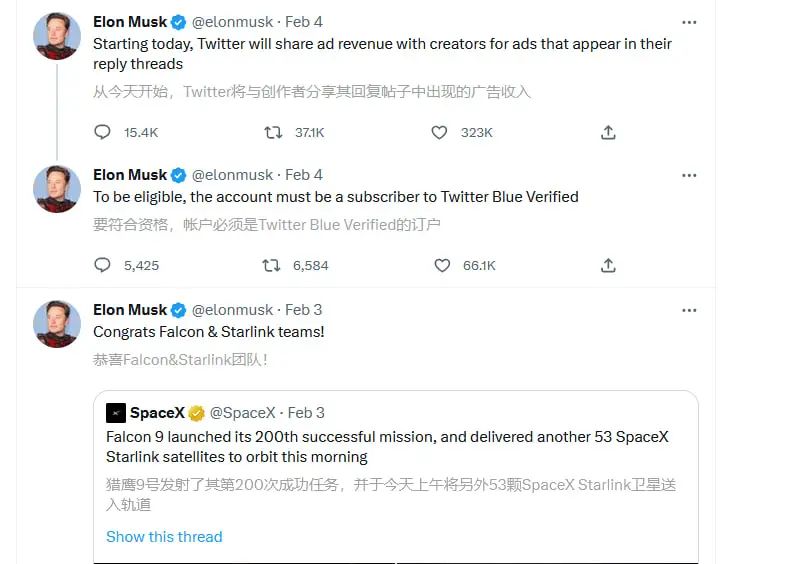Reply to the Twitter Blue Verified tweet

coord(102,265)
